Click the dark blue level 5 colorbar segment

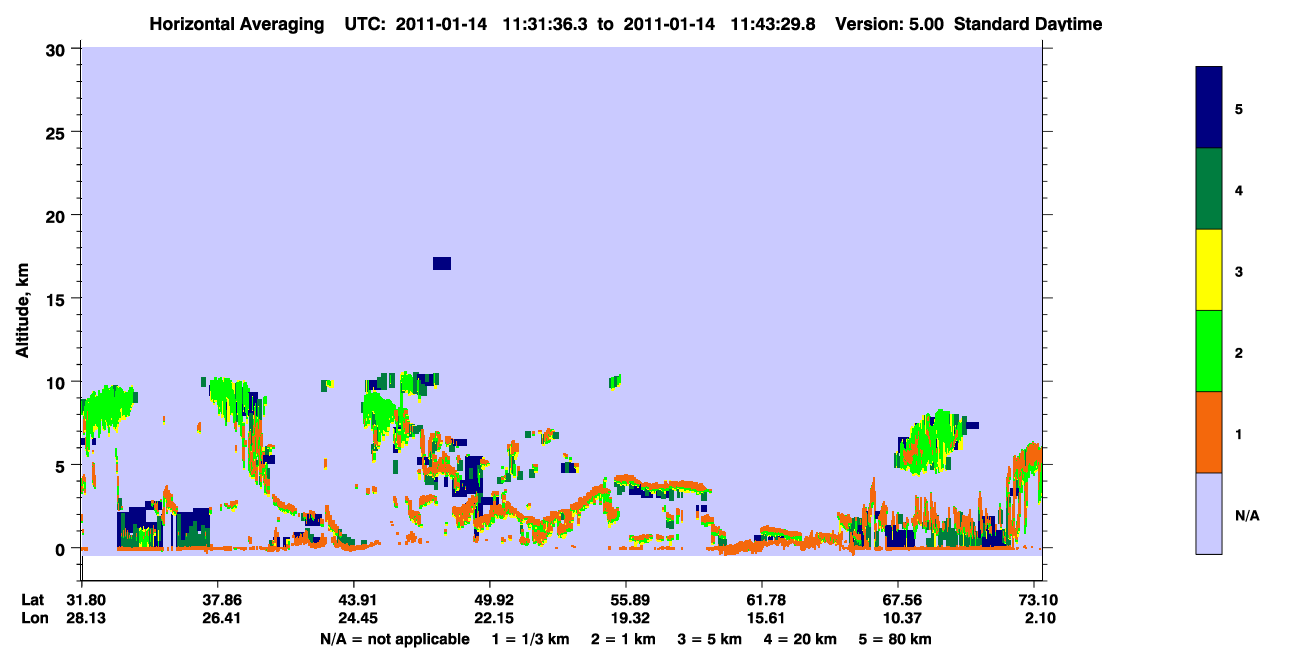click(x=1209, y=107)
